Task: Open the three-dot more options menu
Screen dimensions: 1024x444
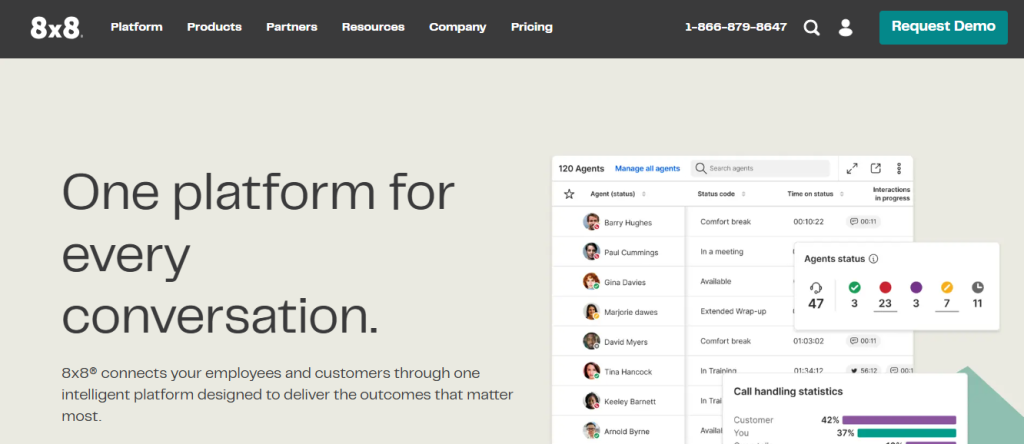Action: (x=899, y=169)
